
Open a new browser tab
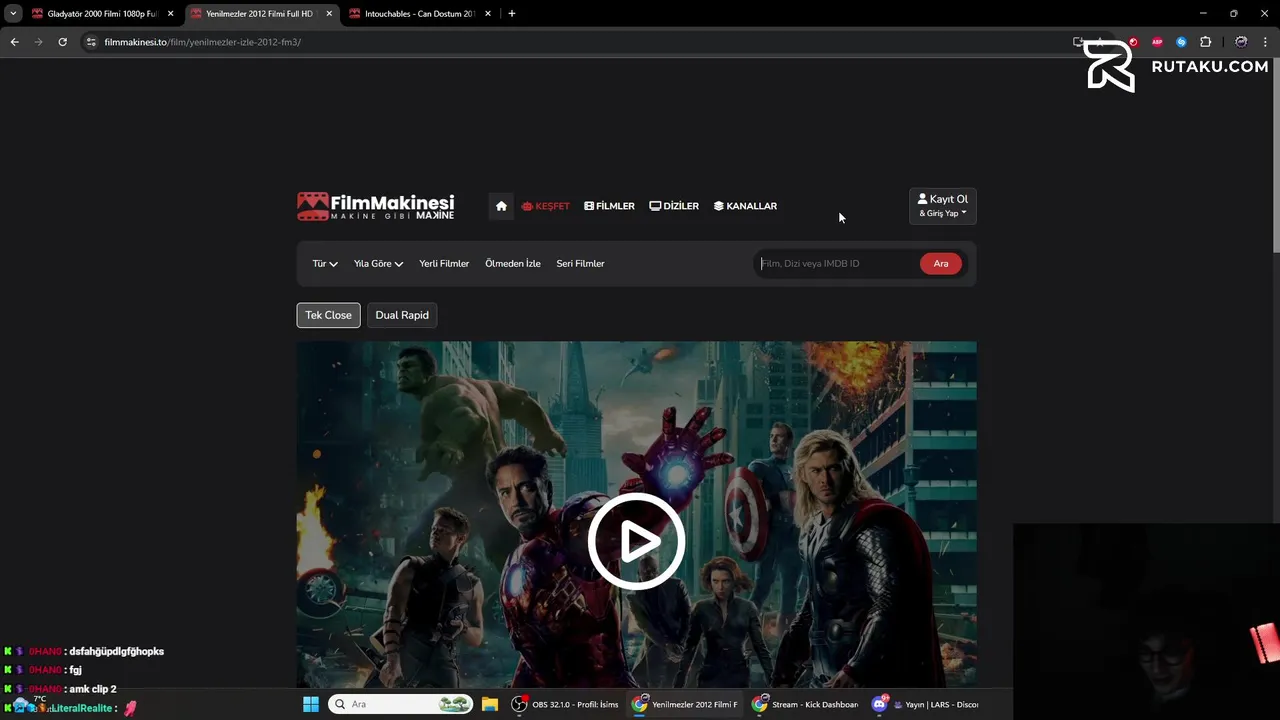(x=512, y=14)
